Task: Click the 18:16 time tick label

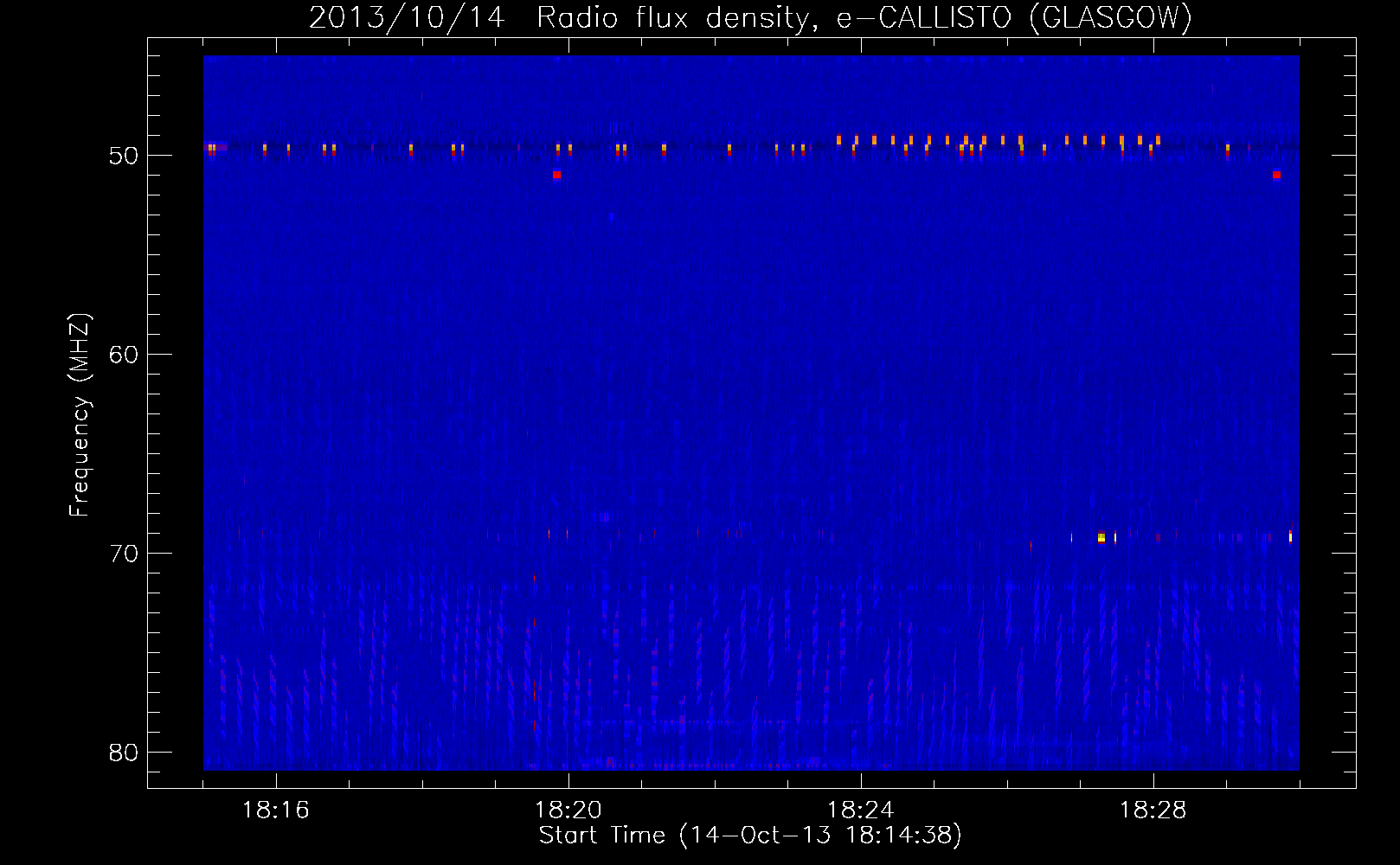Action: click(276, 811)
